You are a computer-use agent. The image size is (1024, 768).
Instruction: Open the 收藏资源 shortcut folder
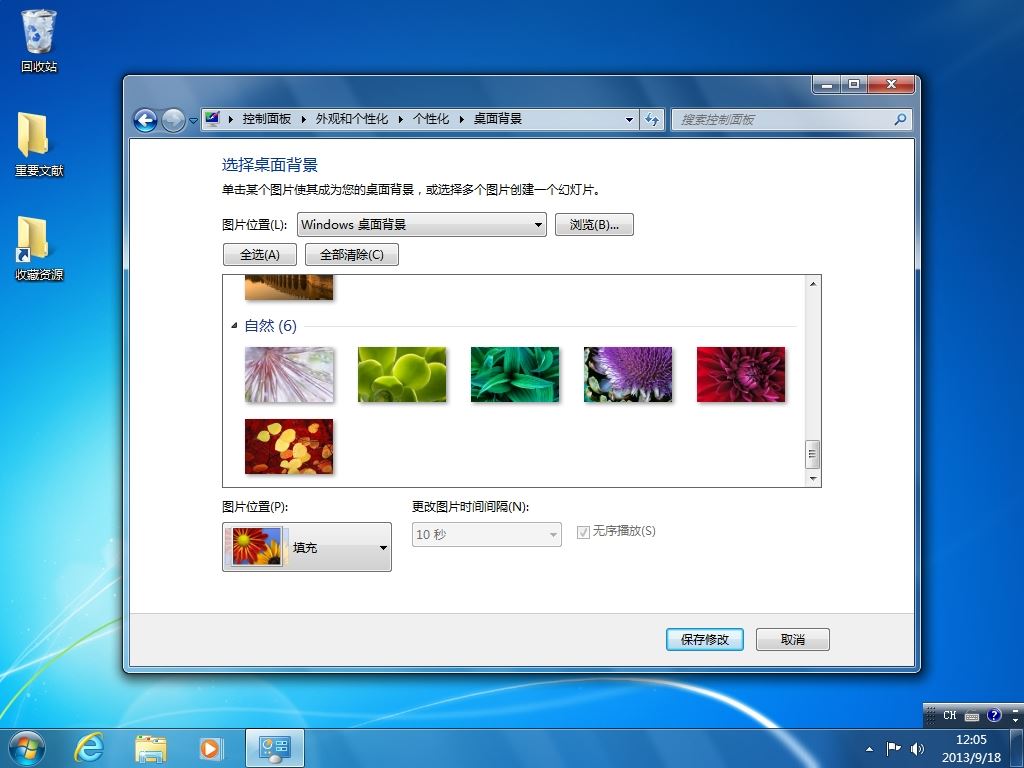click(39, 249)
